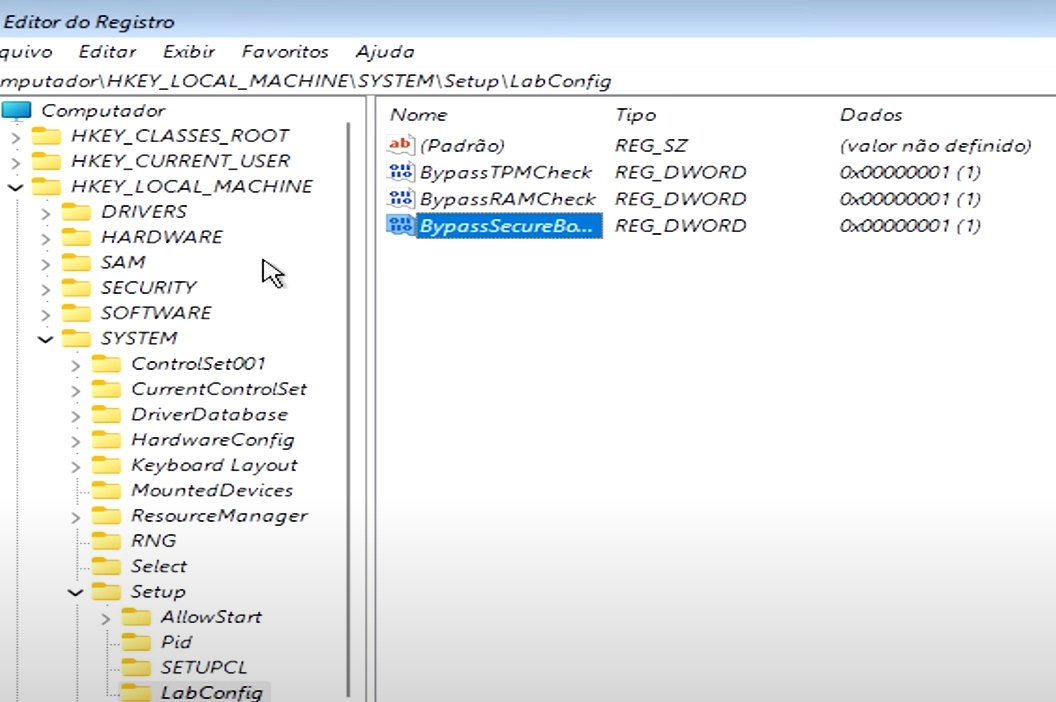Screen dimensions: 1056x702
Task: Expand the DRIVERS key chevron
Action: pos(45,213)
